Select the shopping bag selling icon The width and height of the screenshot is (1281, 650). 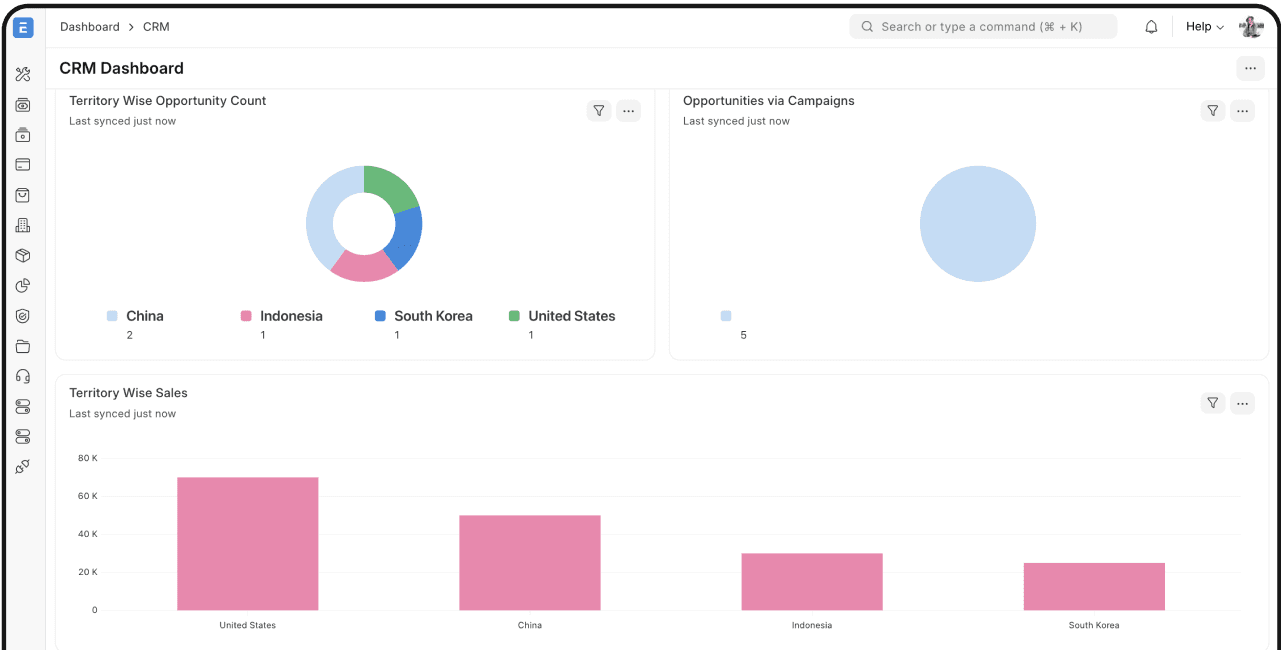(x=23, y=195)
